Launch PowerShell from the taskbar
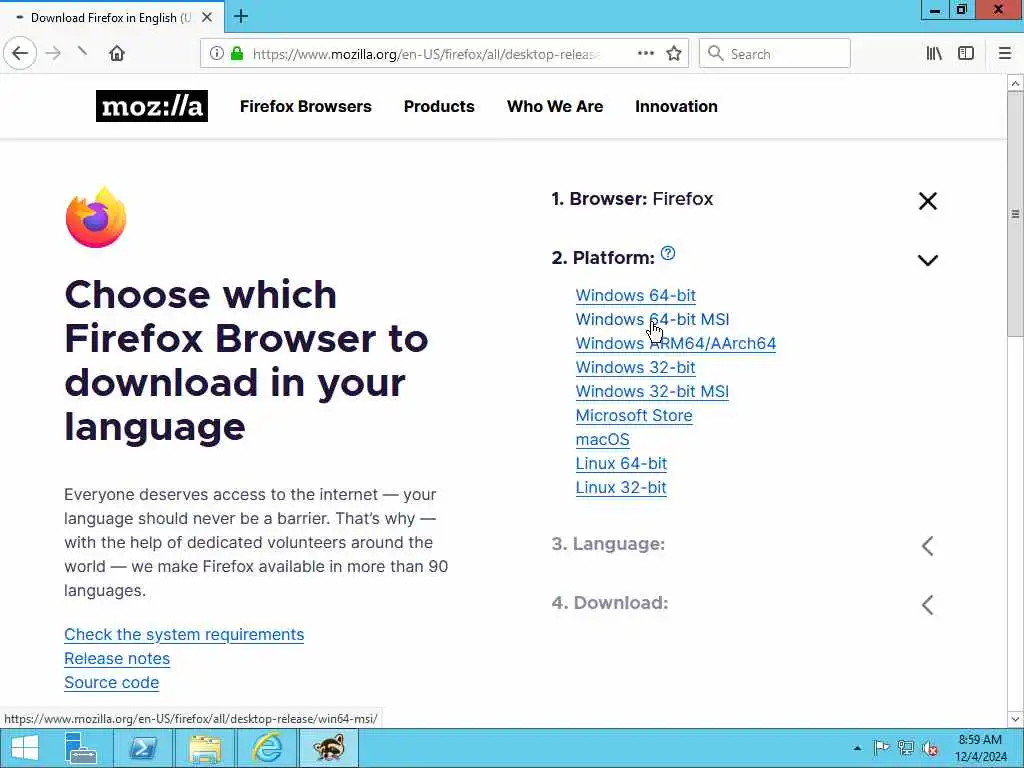1024x768 pixels. point(143,748)
